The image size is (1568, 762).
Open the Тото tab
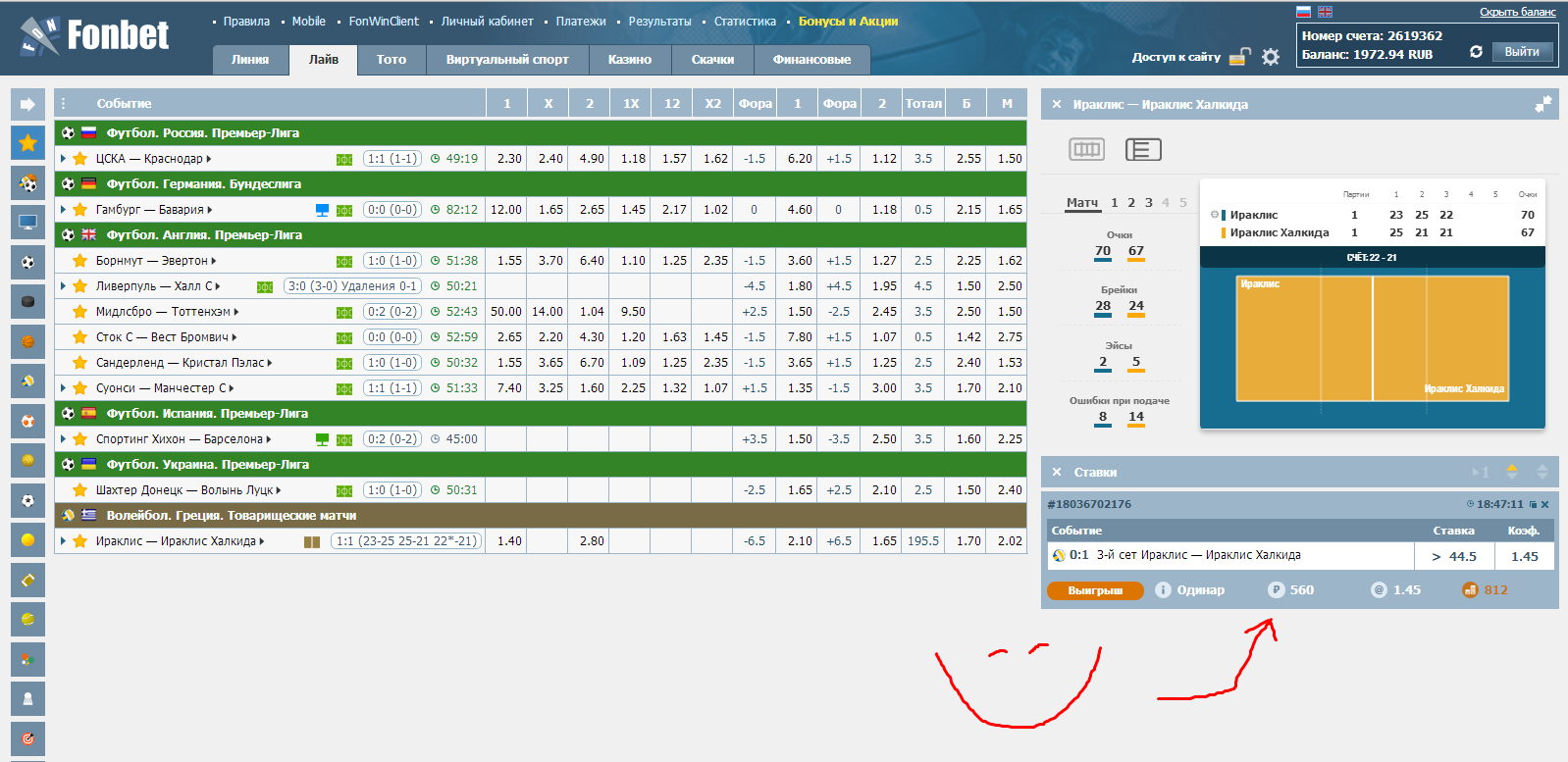click(x=392, y=60)
